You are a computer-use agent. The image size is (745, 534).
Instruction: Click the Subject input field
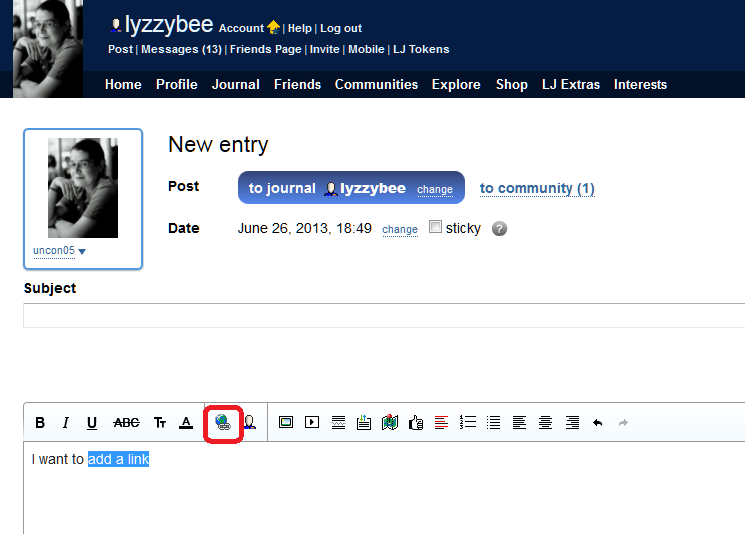pos(384,315)
